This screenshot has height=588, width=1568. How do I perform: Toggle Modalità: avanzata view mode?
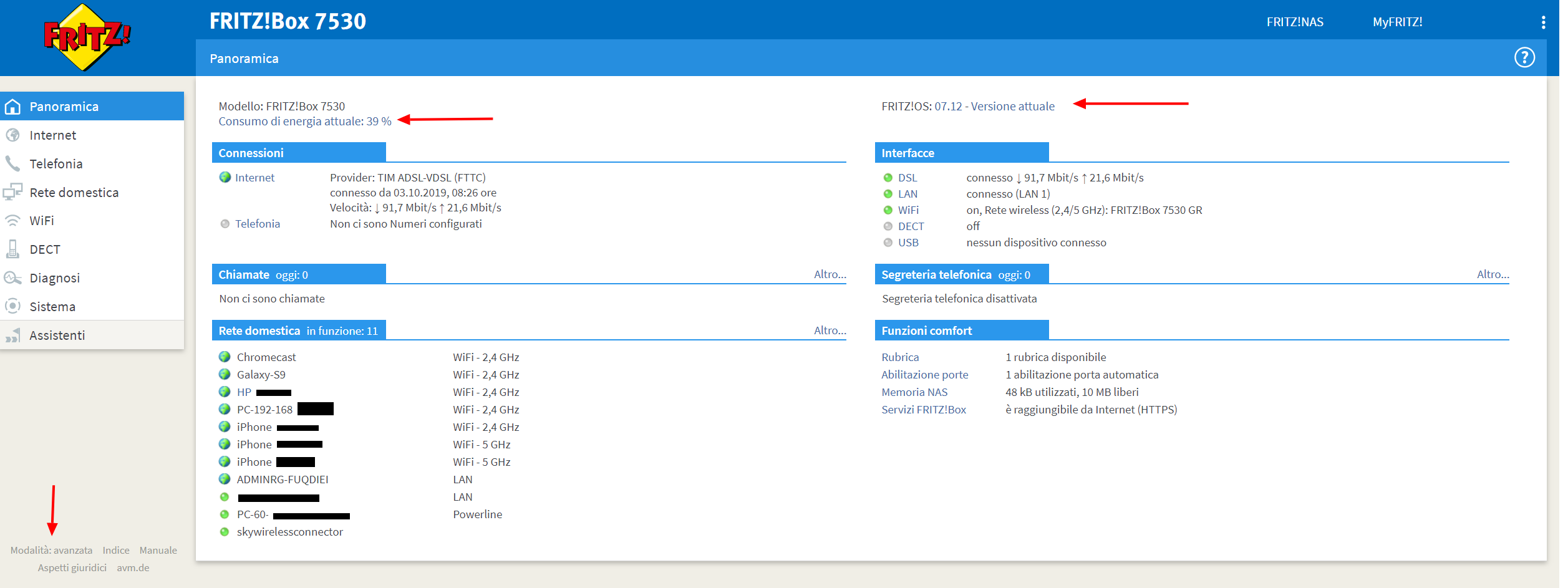click(x=51, y=551)
